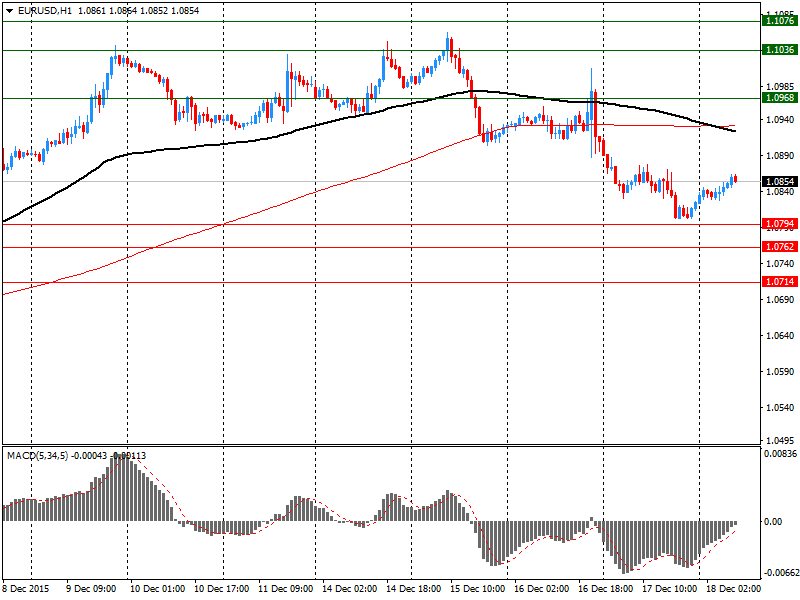The height and width of the screenshot is (600, 800).
Task: Click the 16 Dec 02:00 time label
Action: pos(542,589)
